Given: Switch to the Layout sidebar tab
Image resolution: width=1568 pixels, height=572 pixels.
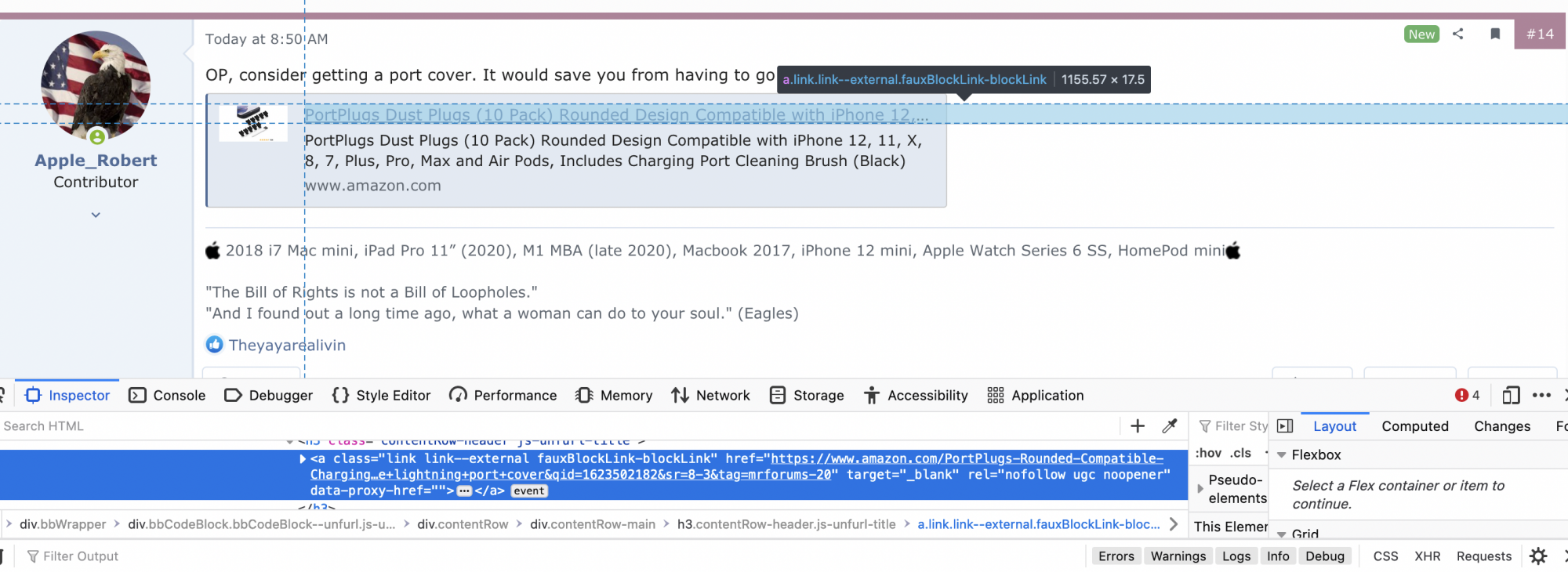Looking at the screenshot, I should click(x=1334, y=426).
